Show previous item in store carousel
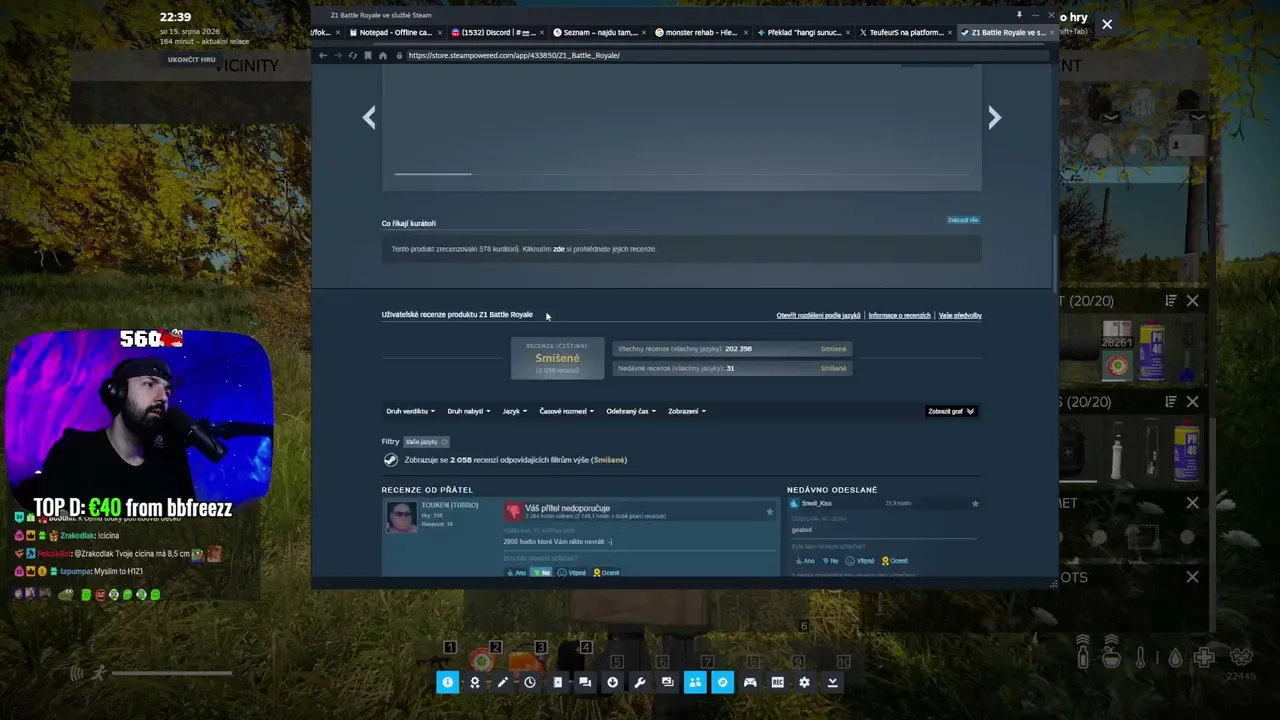1280x720 pixels. [x=369, y=118]
